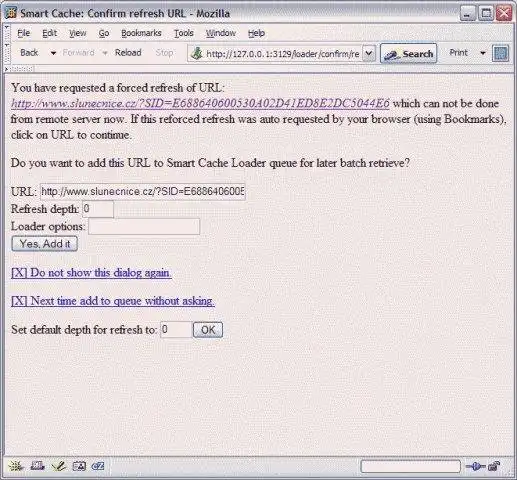Click the status bar progress meter
517x480 pixels.
[x=410, y=466]
